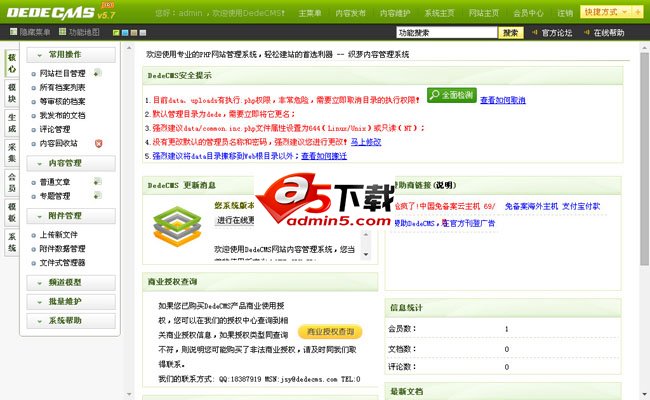Select the gray theme color square
Screen dimensions: 650x400
tap(143, 32)
